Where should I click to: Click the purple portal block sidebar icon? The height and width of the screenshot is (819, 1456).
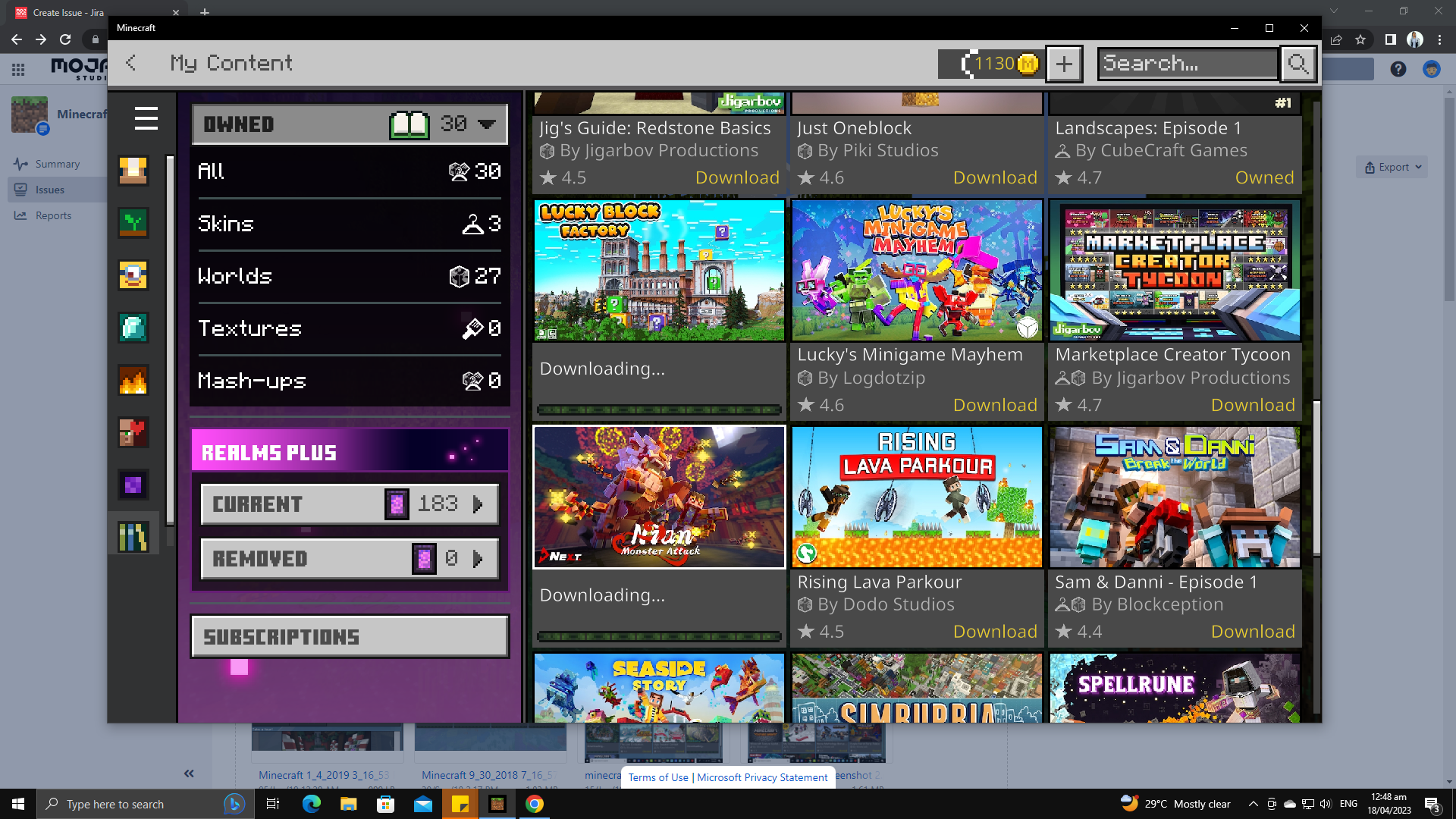(x=133, y=485)
